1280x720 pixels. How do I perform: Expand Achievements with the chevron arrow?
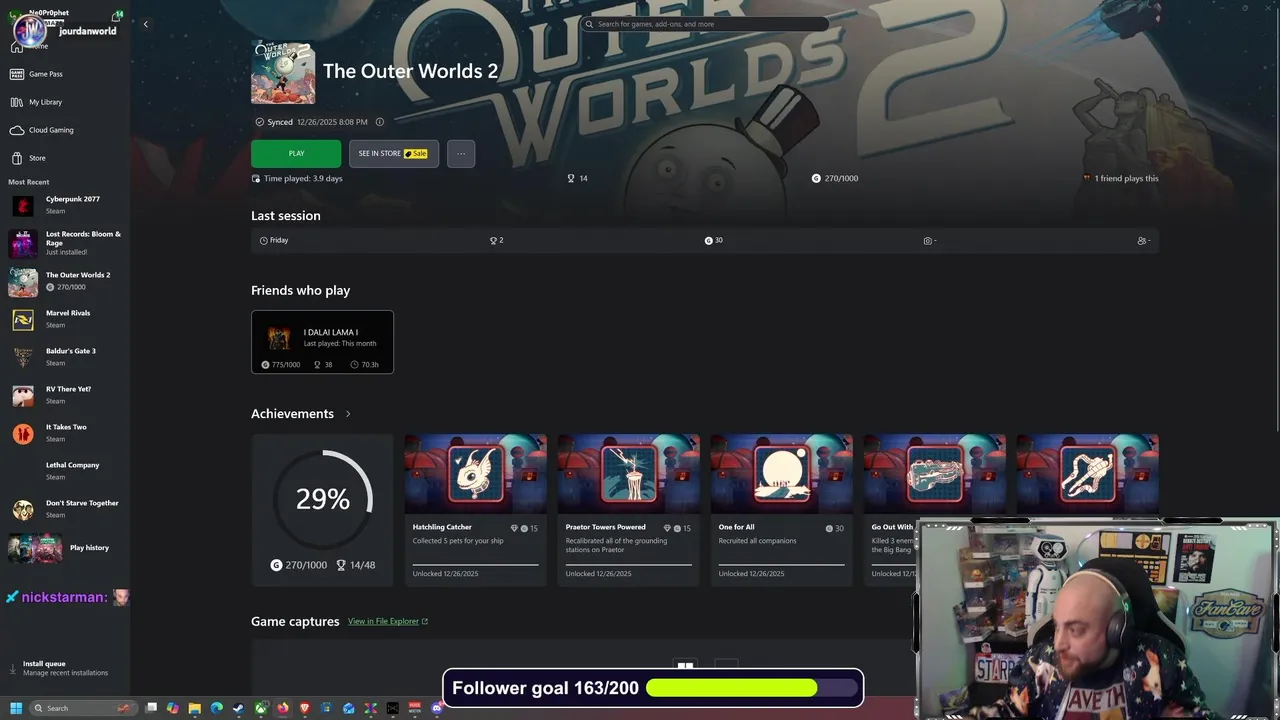[348, 414]
